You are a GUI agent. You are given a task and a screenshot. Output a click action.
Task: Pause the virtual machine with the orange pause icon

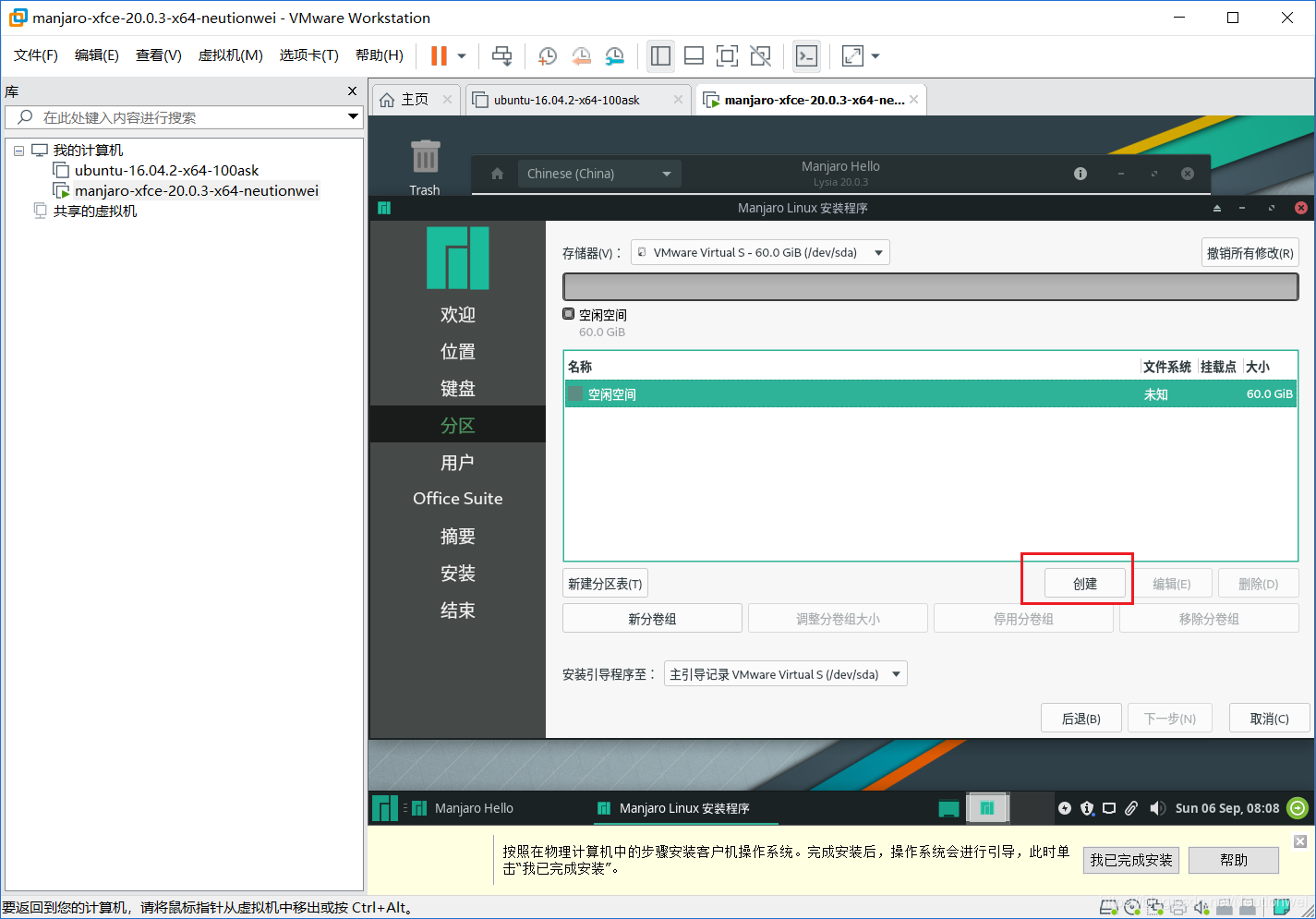click(439, 56)
